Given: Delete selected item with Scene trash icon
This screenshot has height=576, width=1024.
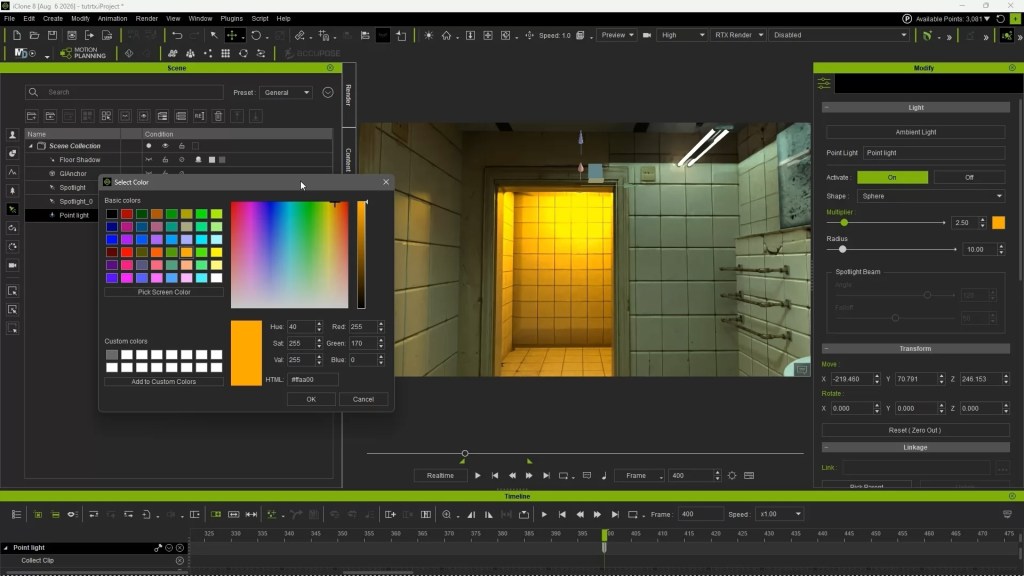Looking at the screenshot, I should [218, 116].
